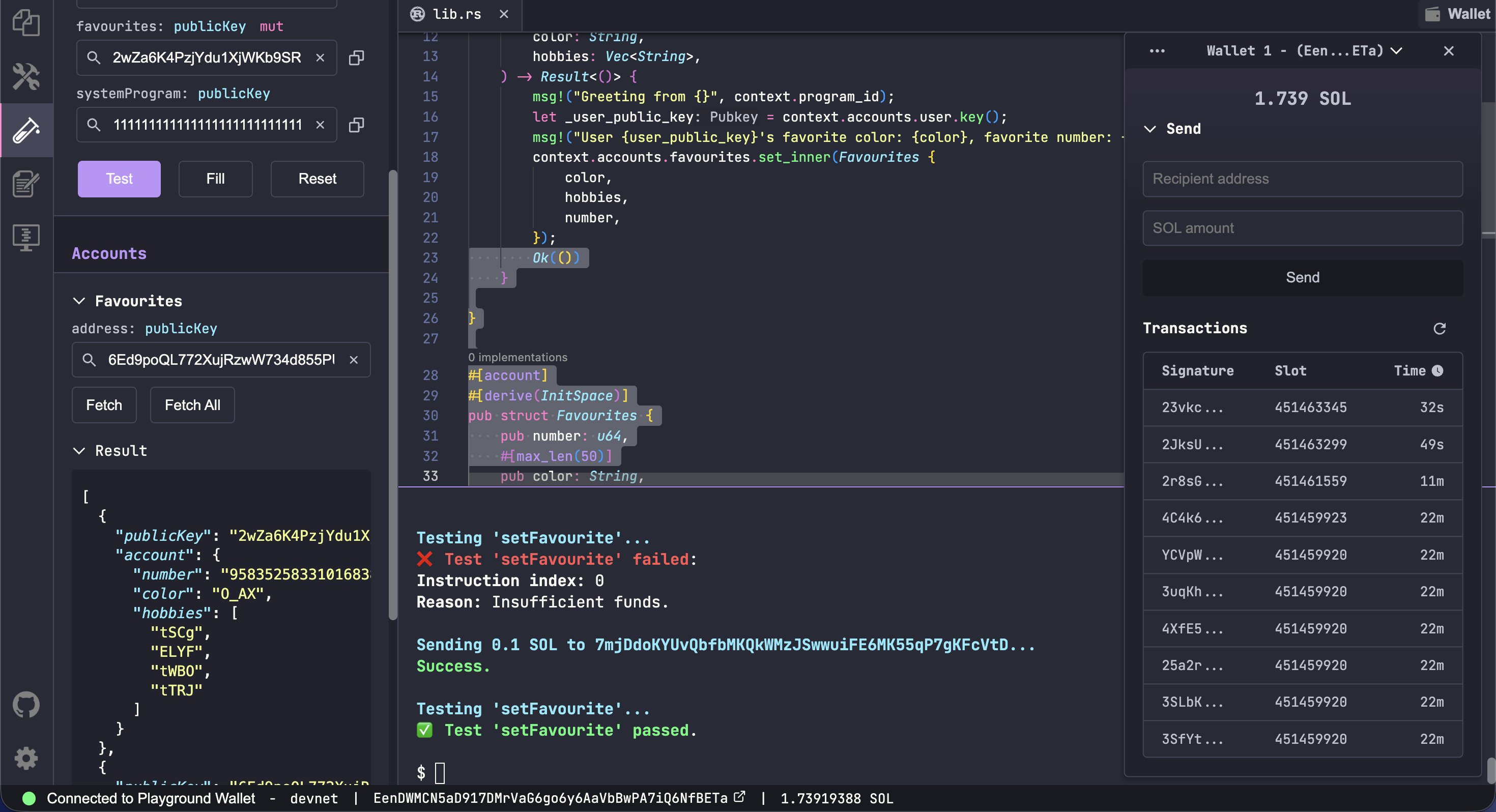
Task: Open the Build & Deploy tools icon
Action: coord(26,76)
